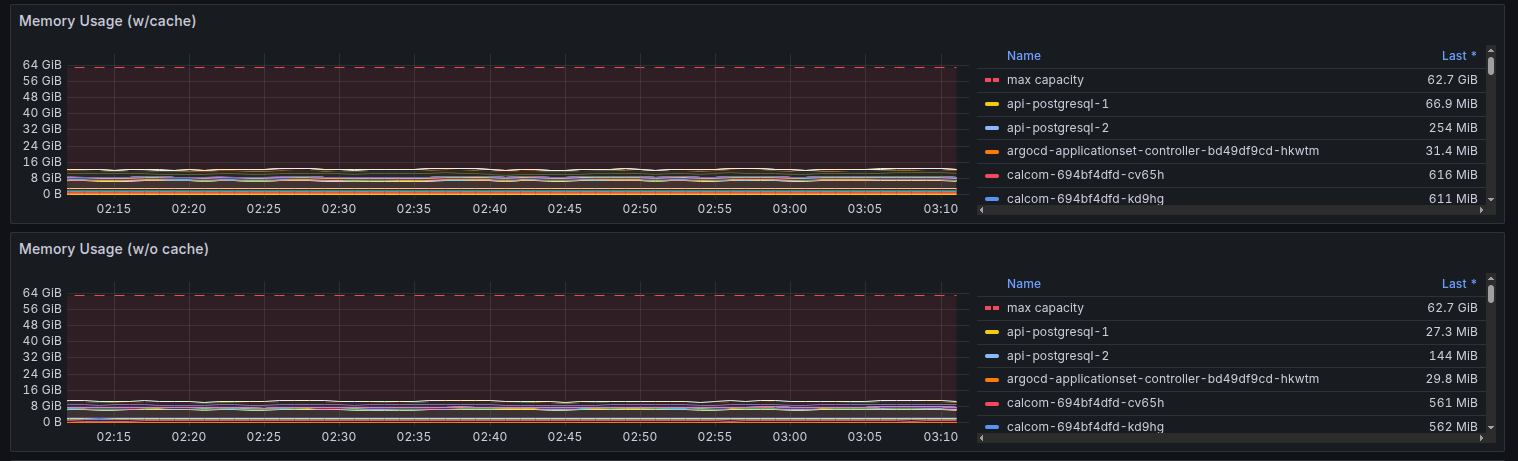1518x461 pixels.
Task: Toggle argocd-applicationset-controller series in w/o cache legend
Action: (1163, 379)
